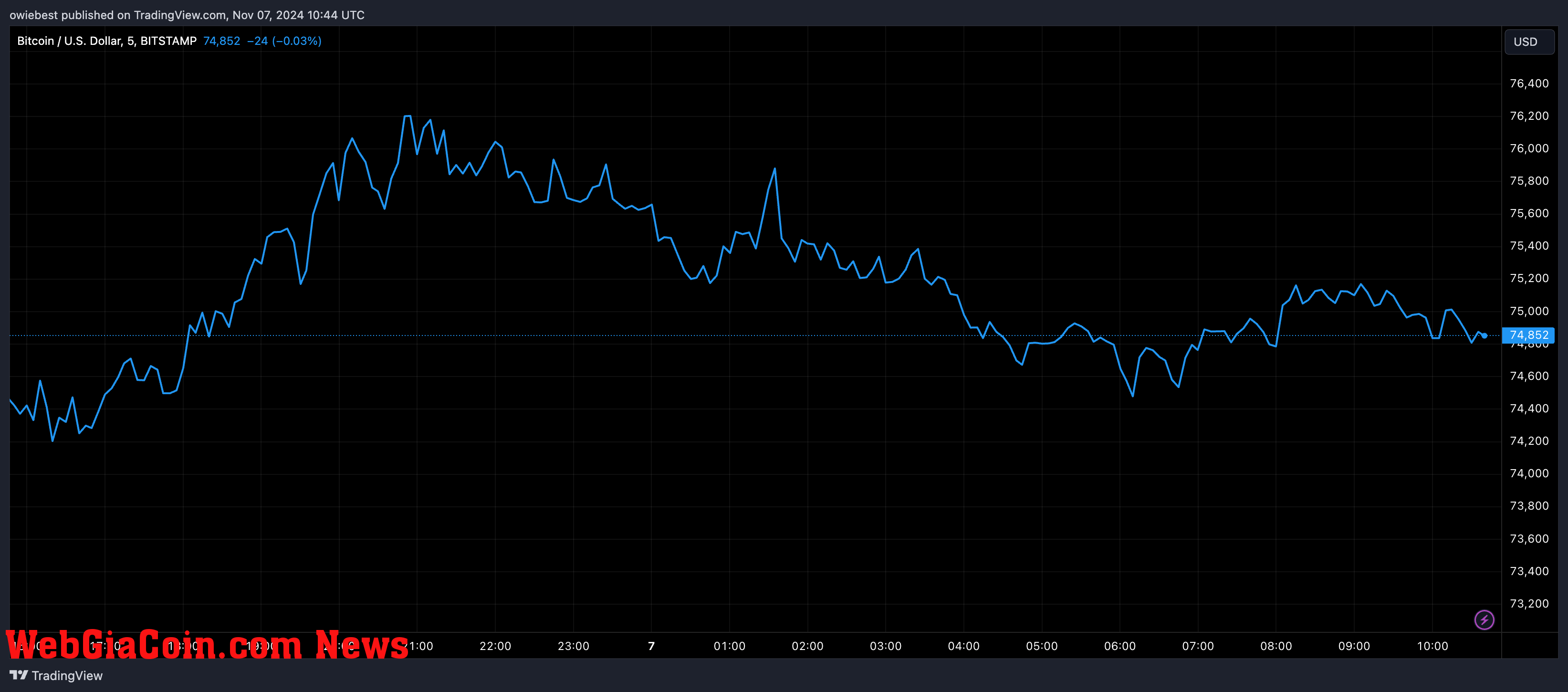Viewport: 1568px width, 692px height.
Task: Click the 73,600 price axis label
Action: tap(1529, 539)
